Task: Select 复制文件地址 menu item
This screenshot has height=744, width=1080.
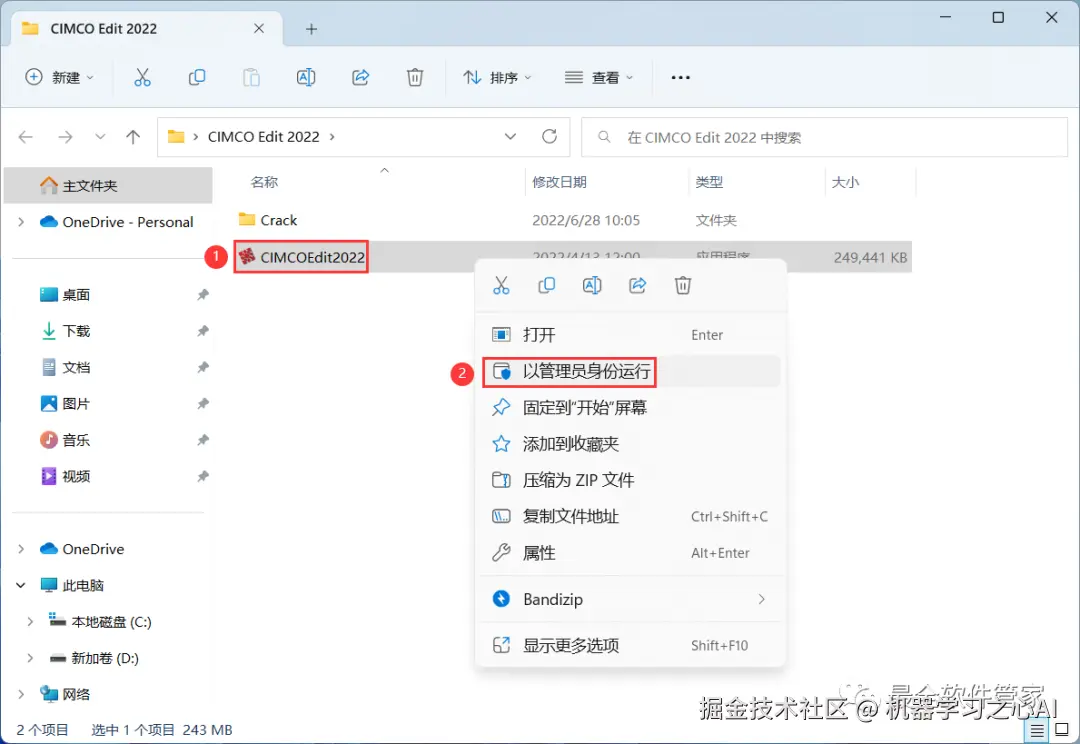Action: click(630, 517)
